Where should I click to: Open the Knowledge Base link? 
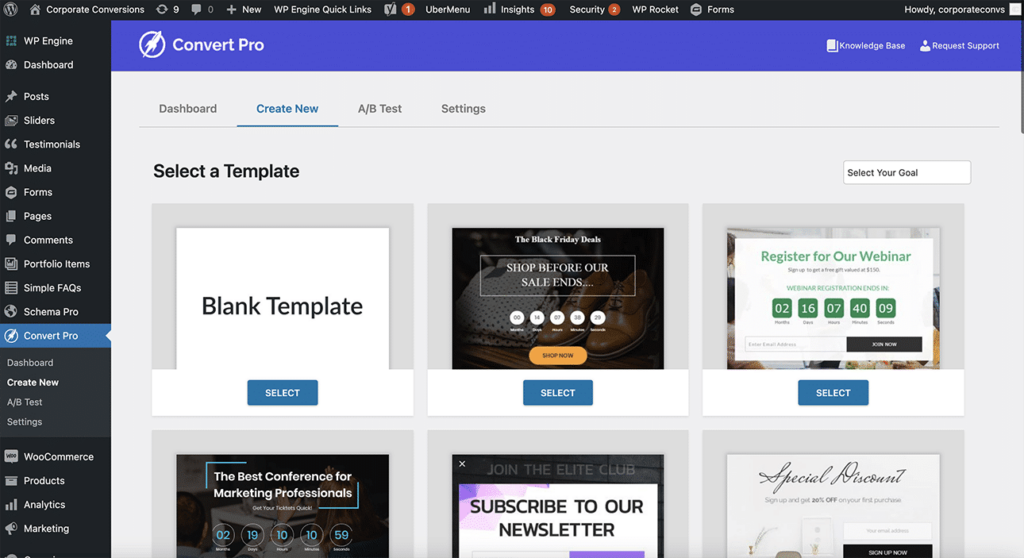click(866, 46)
